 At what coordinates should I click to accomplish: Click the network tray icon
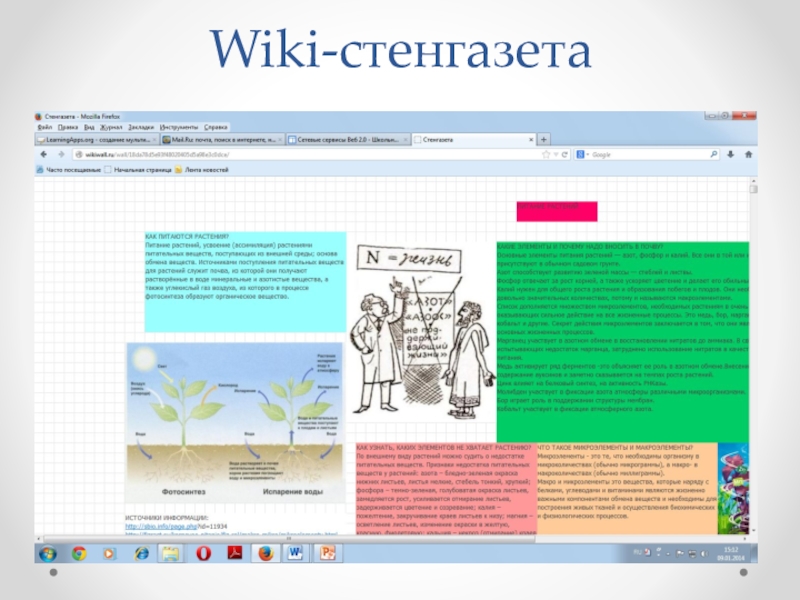tap(692, 553)
